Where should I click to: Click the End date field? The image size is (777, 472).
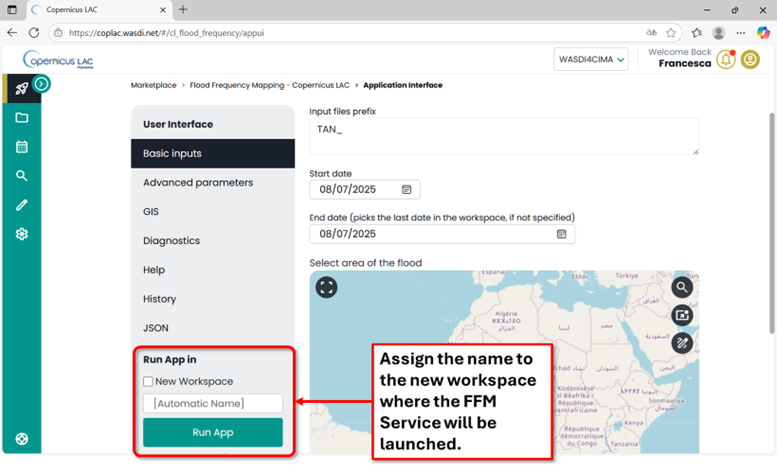click(x=442, y=234)
